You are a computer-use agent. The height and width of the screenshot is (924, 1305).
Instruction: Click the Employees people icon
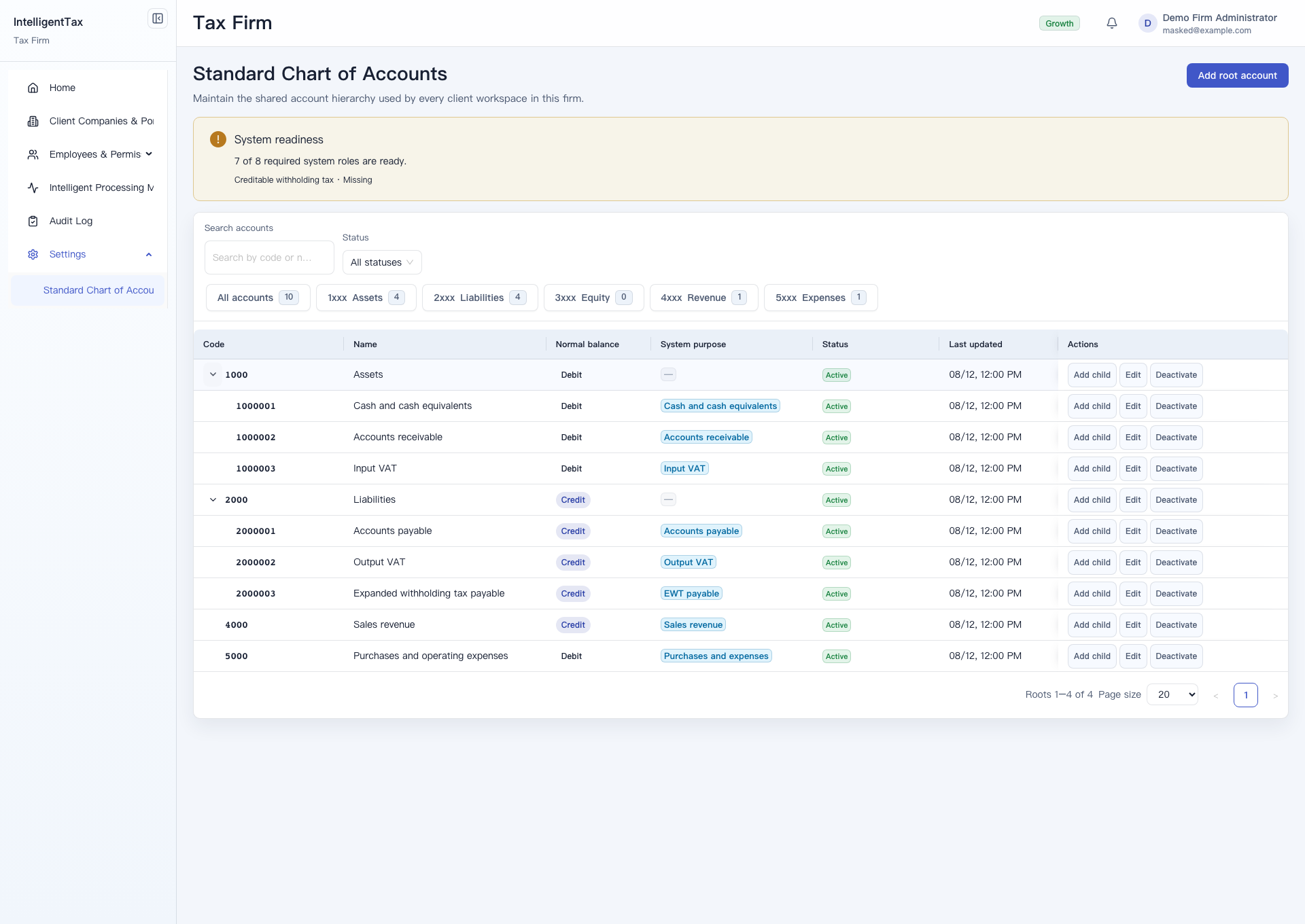(33, 154)
